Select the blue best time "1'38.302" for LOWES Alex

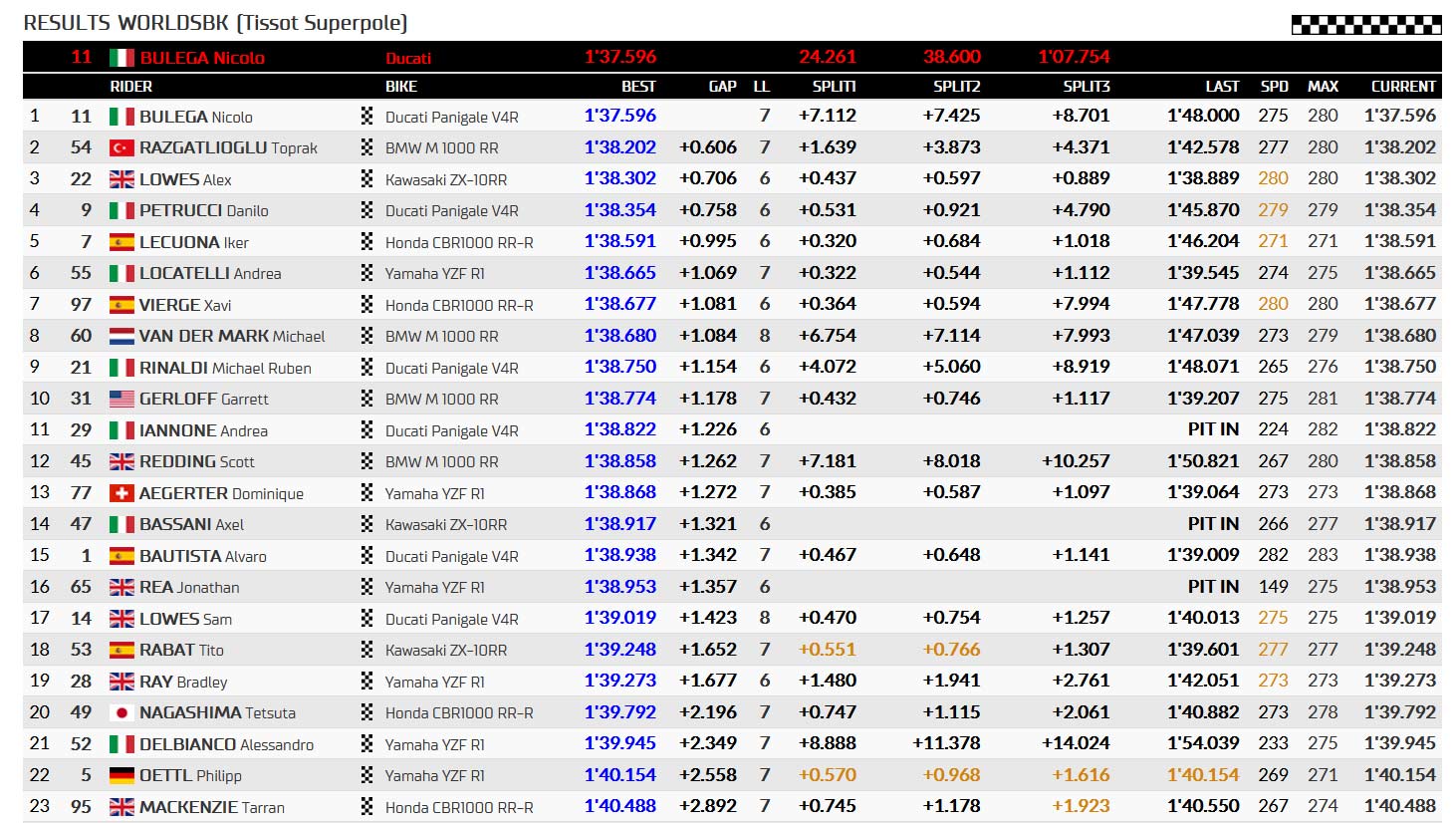[x=620, y=179]
